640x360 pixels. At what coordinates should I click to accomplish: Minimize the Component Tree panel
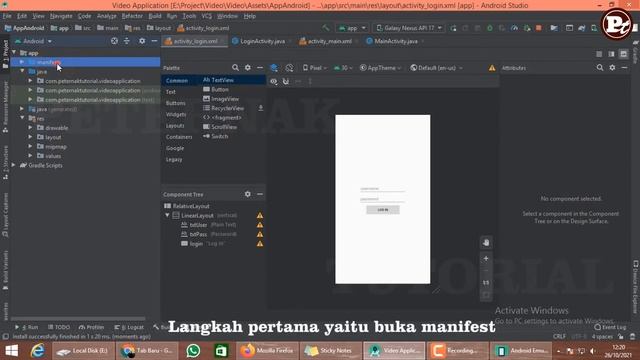tap(260, 194)
